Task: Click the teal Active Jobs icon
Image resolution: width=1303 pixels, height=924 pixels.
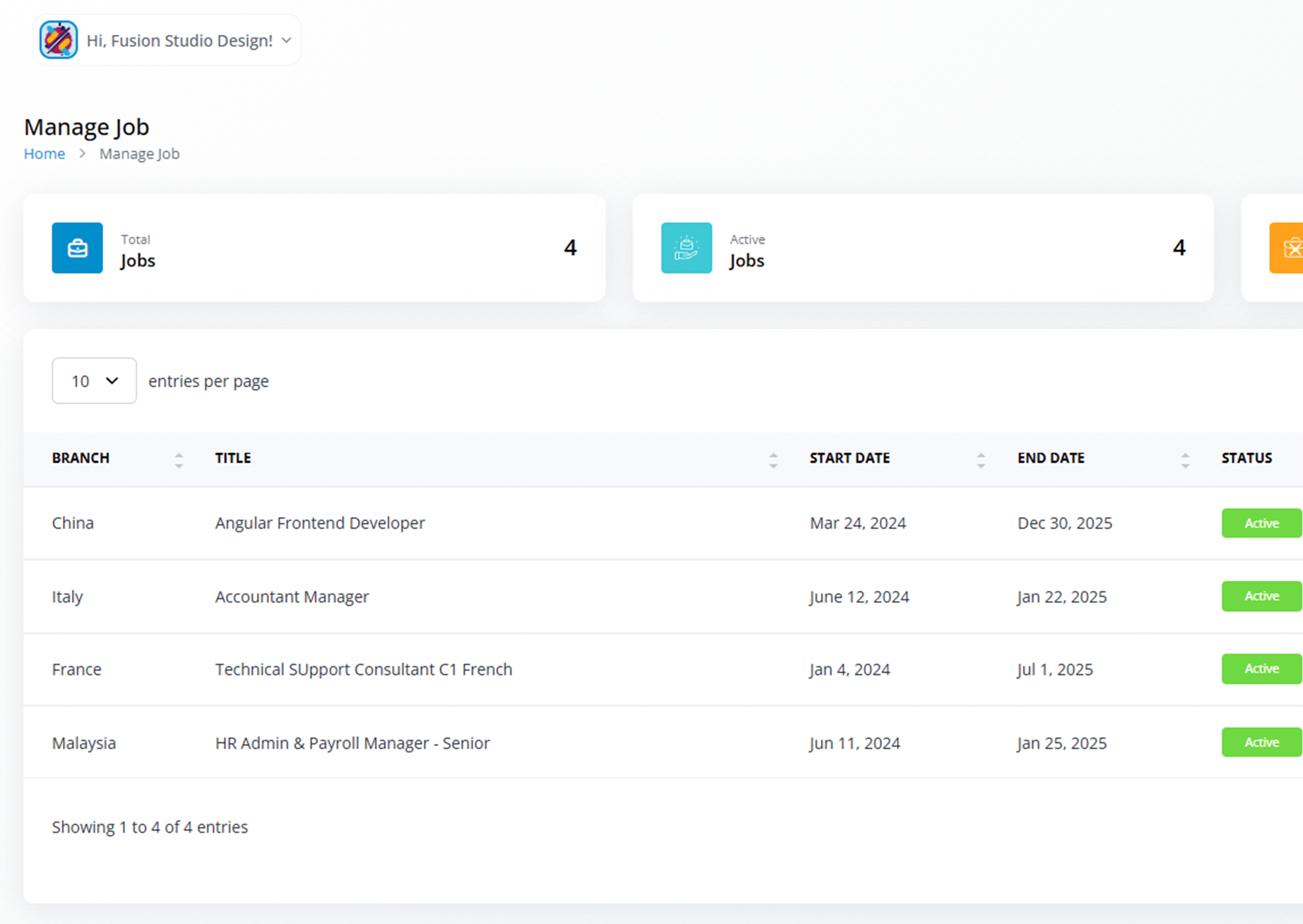Action: pos(686,248)
